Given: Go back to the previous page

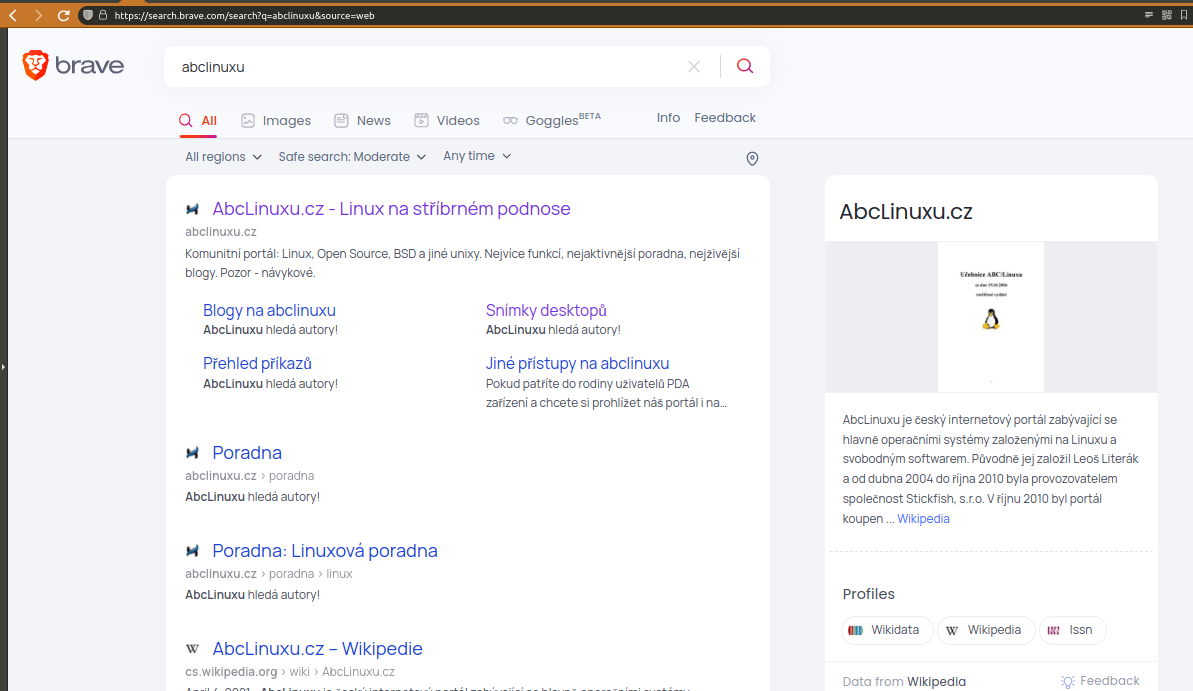Looking at the screenshot, I should pos(13,15).
